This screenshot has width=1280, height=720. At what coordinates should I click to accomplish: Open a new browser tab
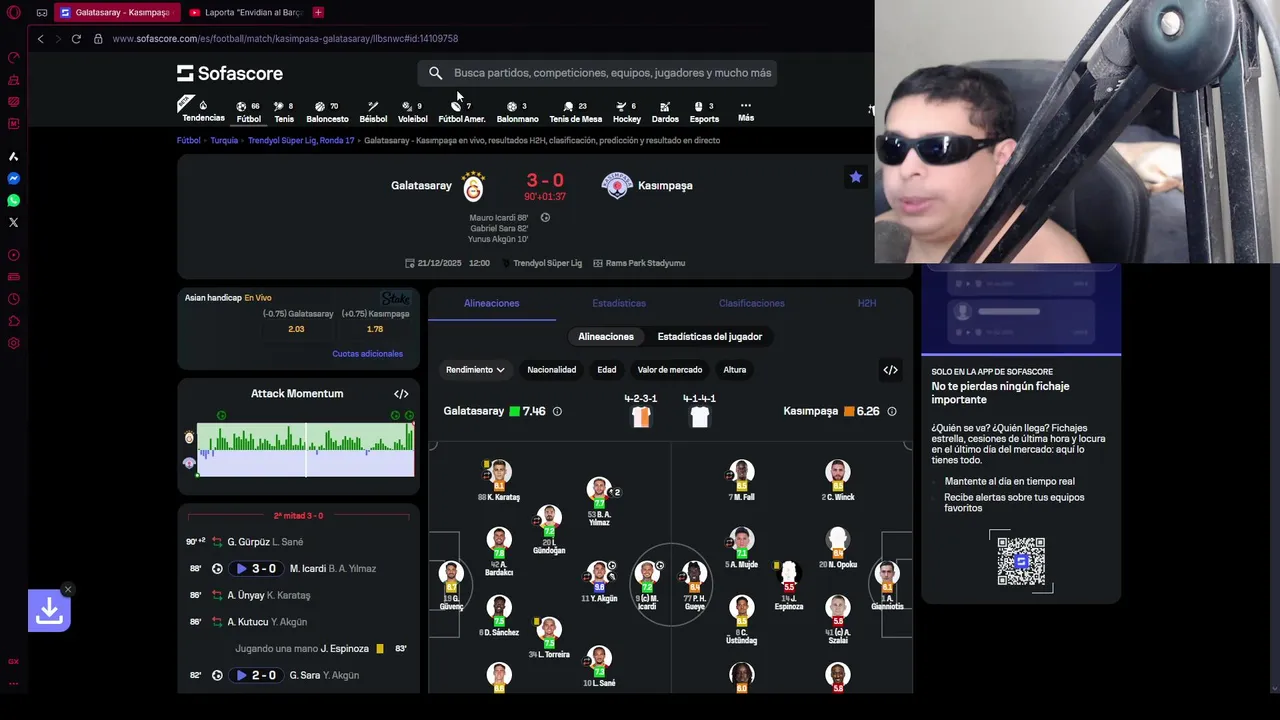(318, 12)
